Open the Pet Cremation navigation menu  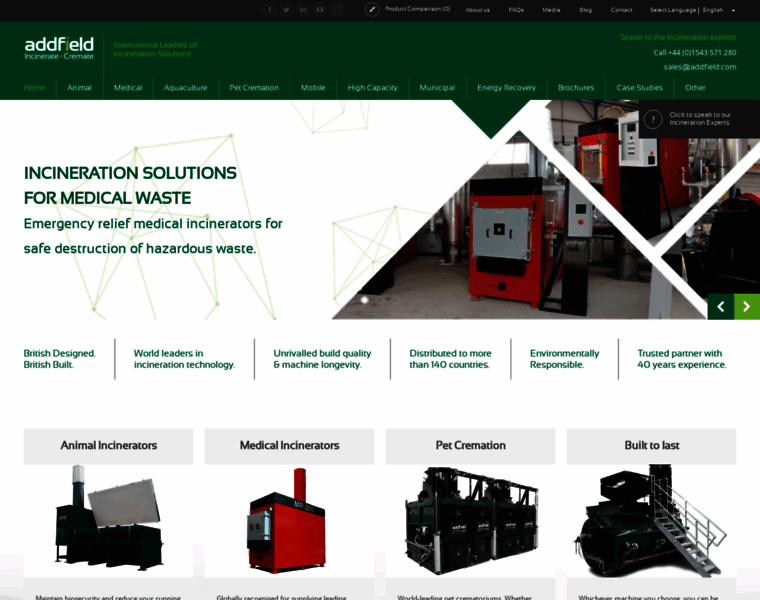[x=254, y=88]
